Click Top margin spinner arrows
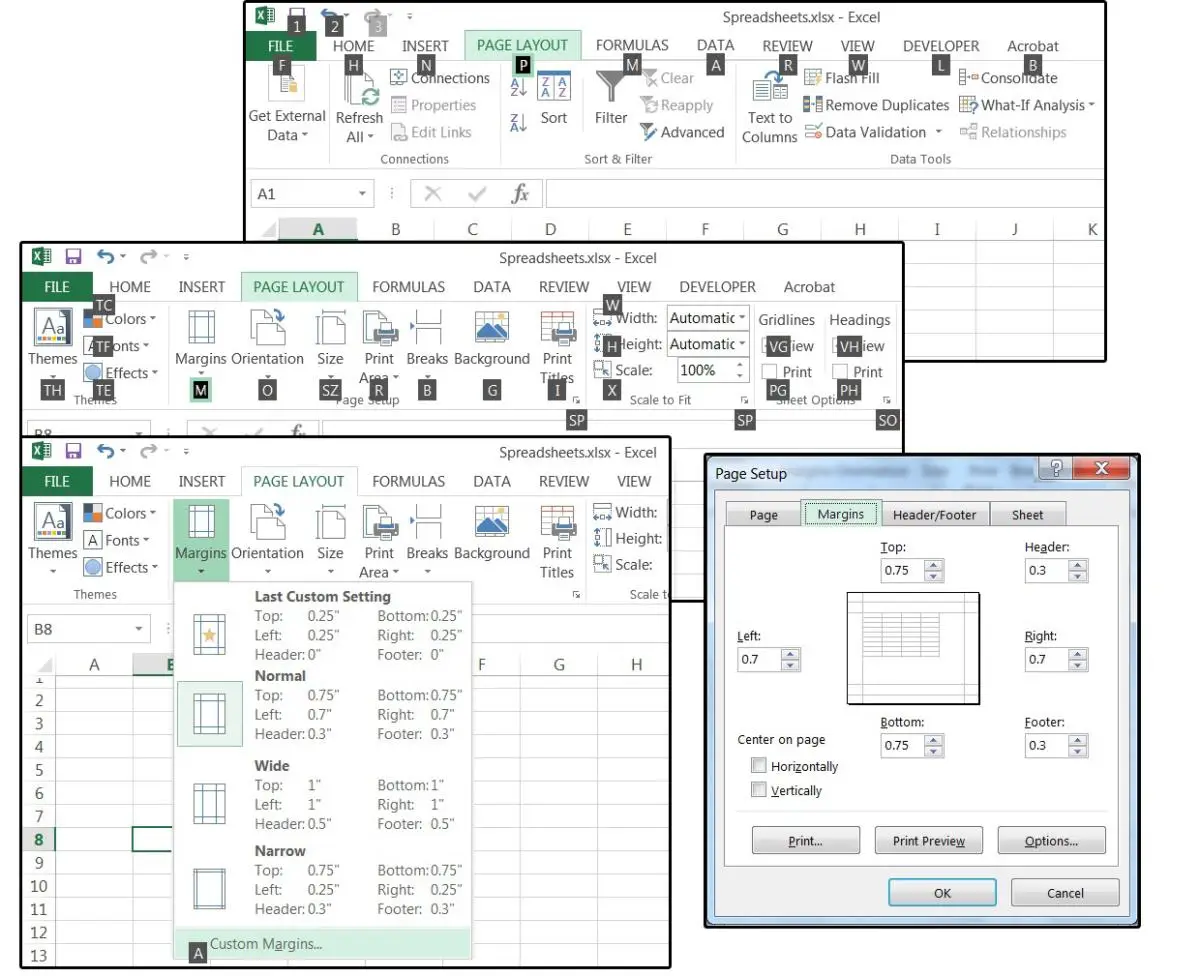1200x976 pixels. tap(934, 570)
